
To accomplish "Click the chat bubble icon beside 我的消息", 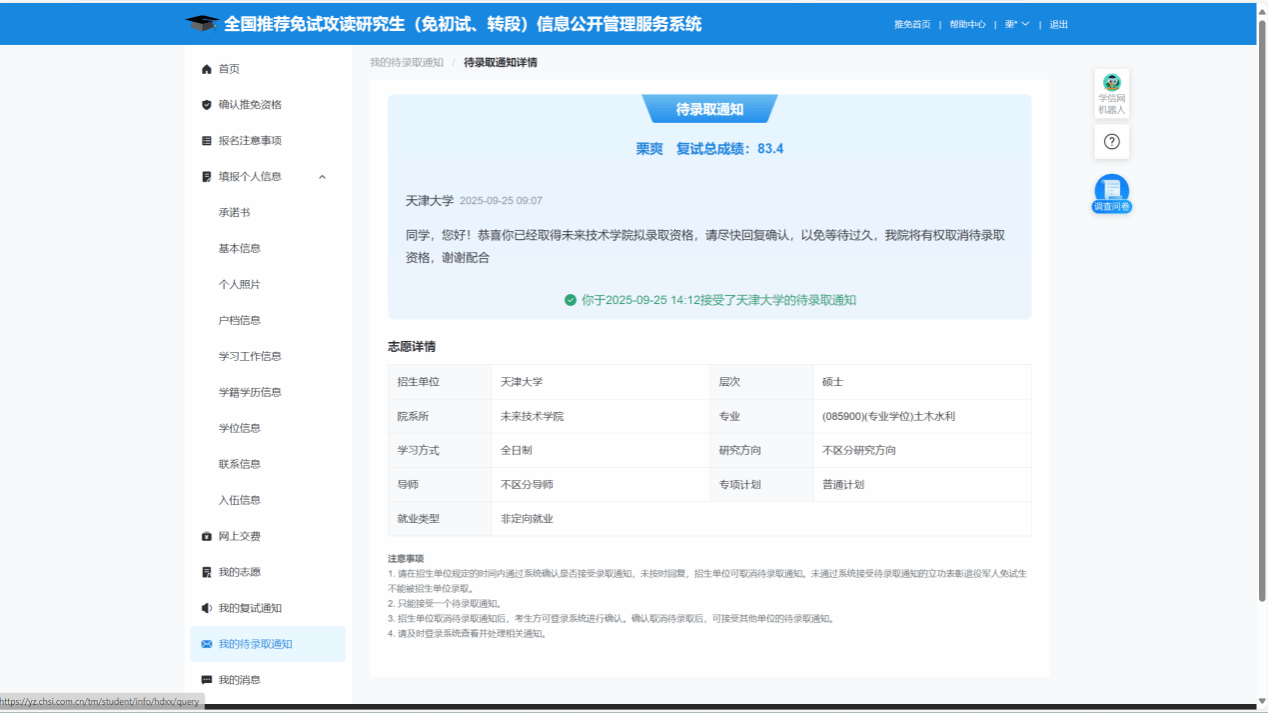I will (x=207, y=680).
